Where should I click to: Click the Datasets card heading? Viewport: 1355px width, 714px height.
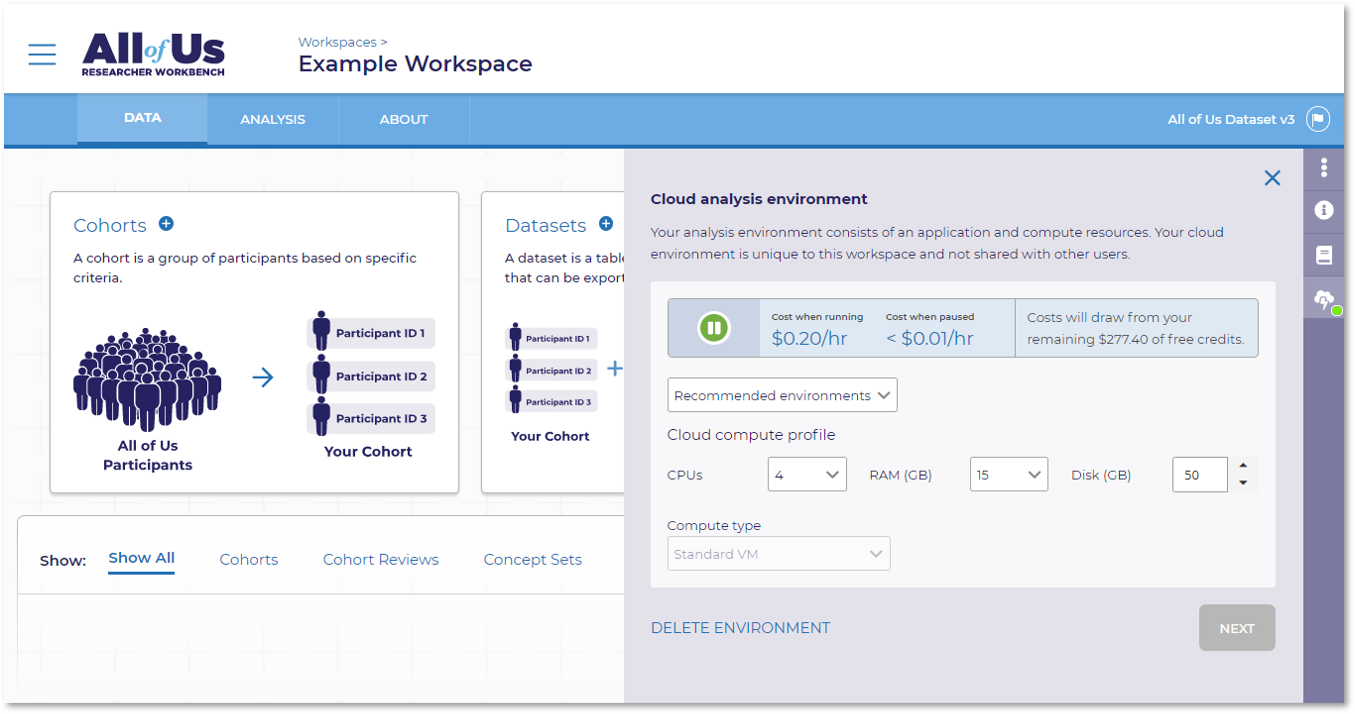click(x=546, y=226)
